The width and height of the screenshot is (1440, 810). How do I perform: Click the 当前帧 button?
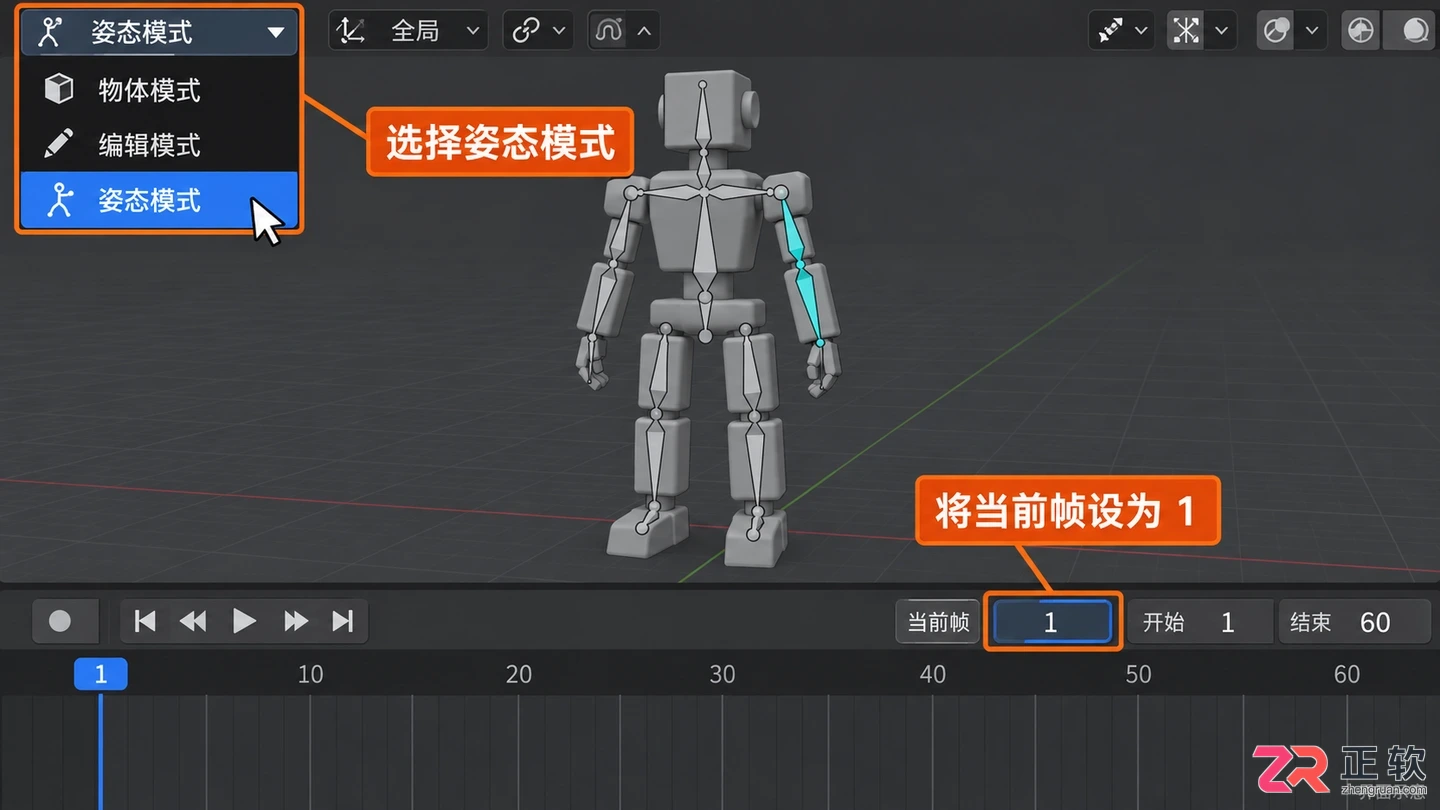(938, 622)
